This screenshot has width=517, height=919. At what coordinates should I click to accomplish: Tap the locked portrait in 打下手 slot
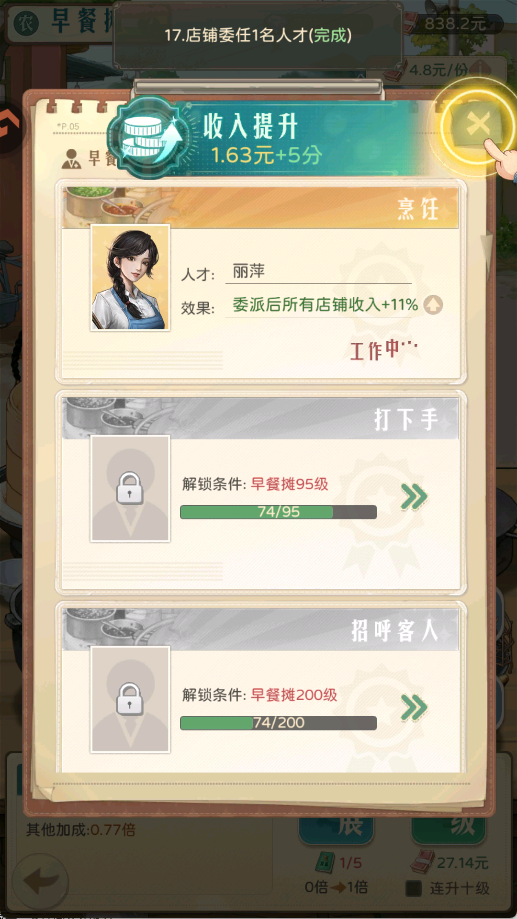[130, 488]
